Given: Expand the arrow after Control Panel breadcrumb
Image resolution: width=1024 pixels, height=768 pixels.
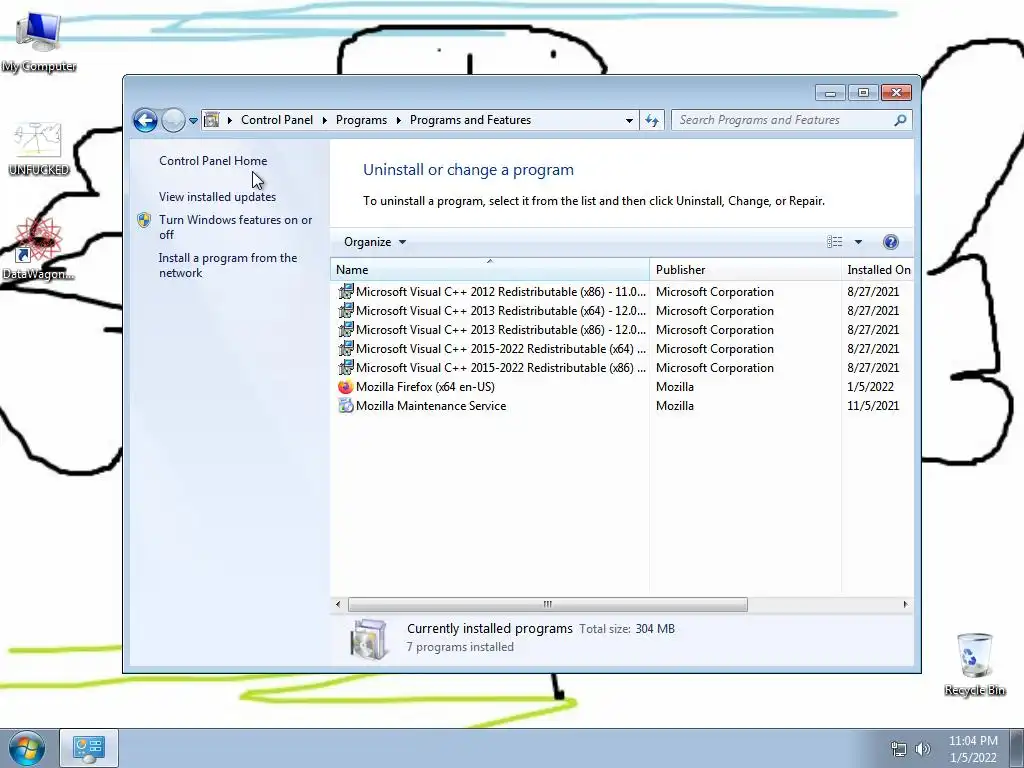Looking at the screenshot, I should [325, 121].
